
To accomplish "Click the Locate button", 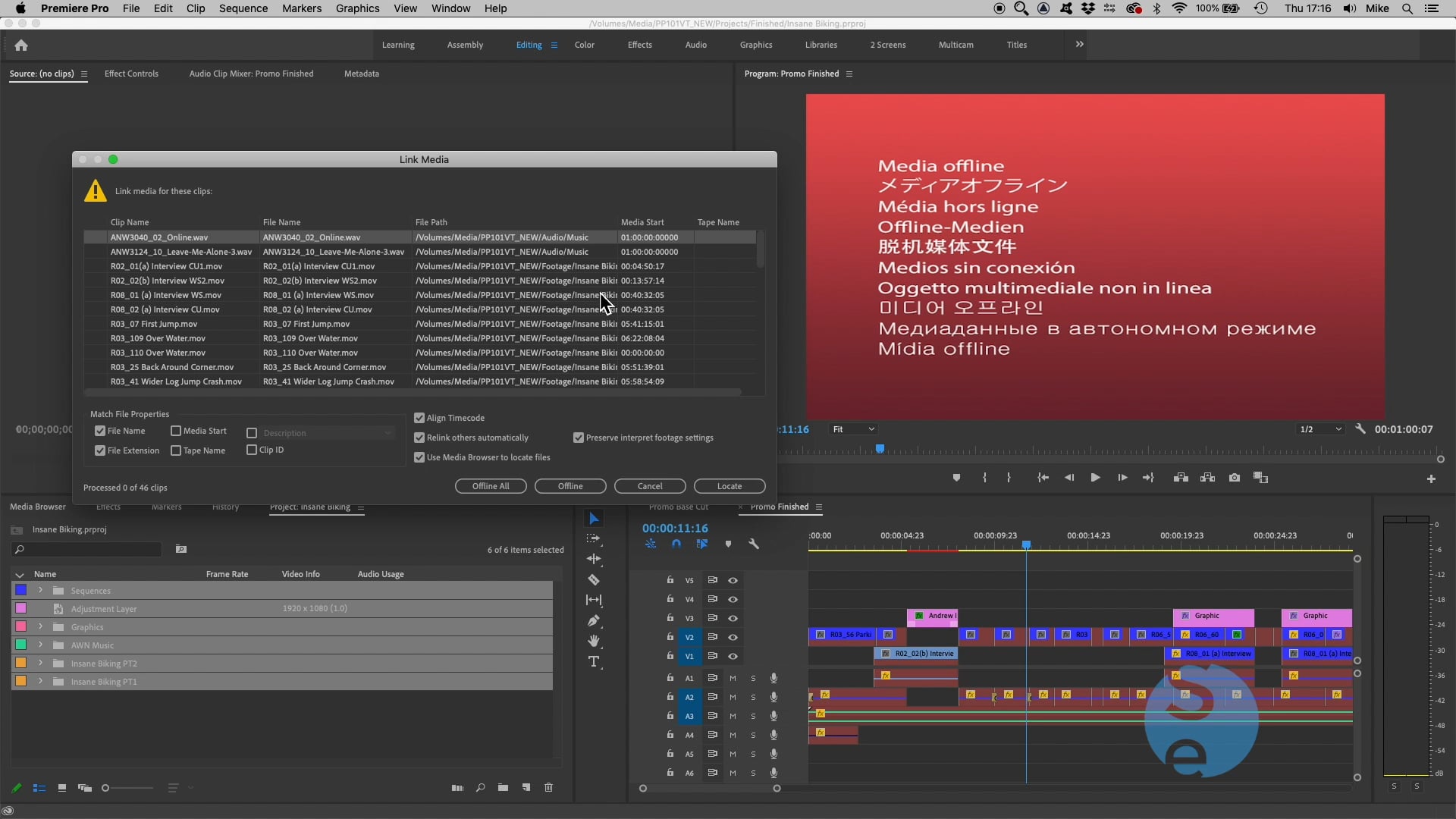I will (730, 486).
